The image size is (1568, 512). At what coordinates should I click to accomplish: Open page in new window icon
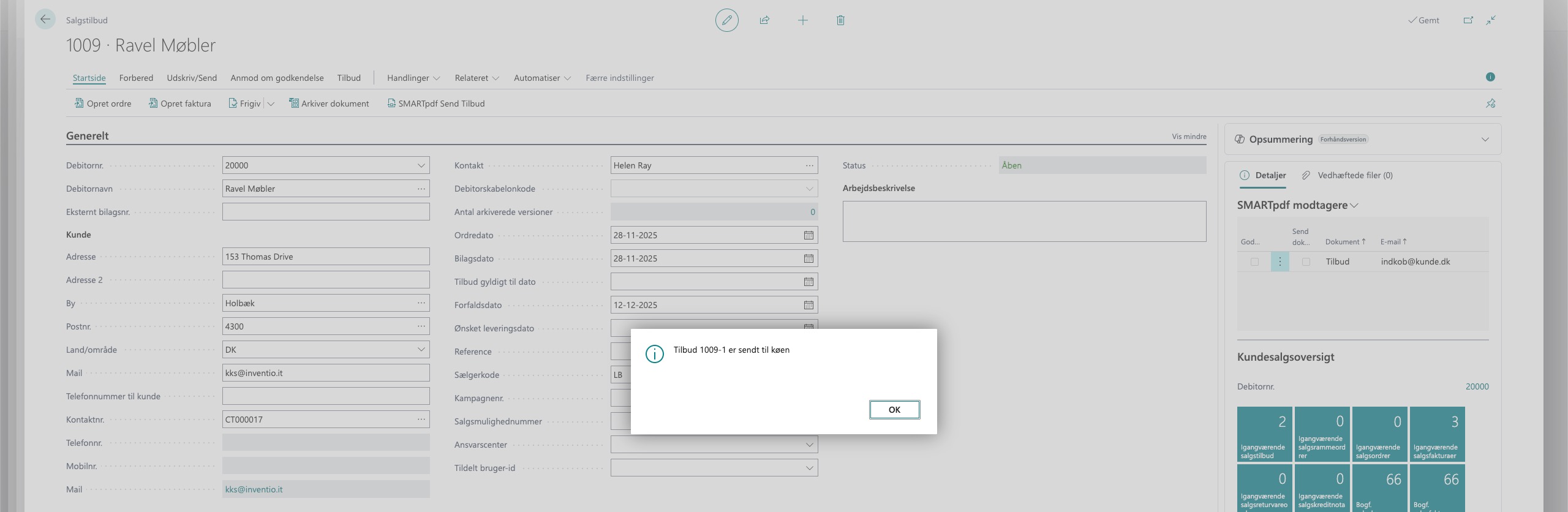tap(1468, 20)
